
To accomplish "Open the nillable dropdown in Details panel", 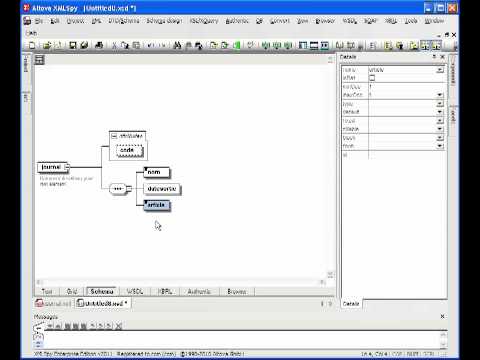I will (440, 129).
